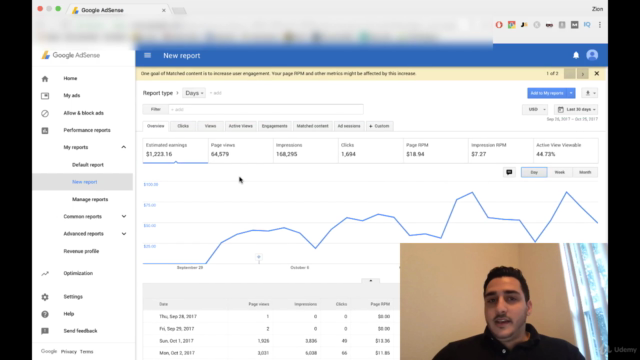Viewport: 640px width, 360px height.
Task: Collapse the chart with small arrow
Action: tap(371, 281)
